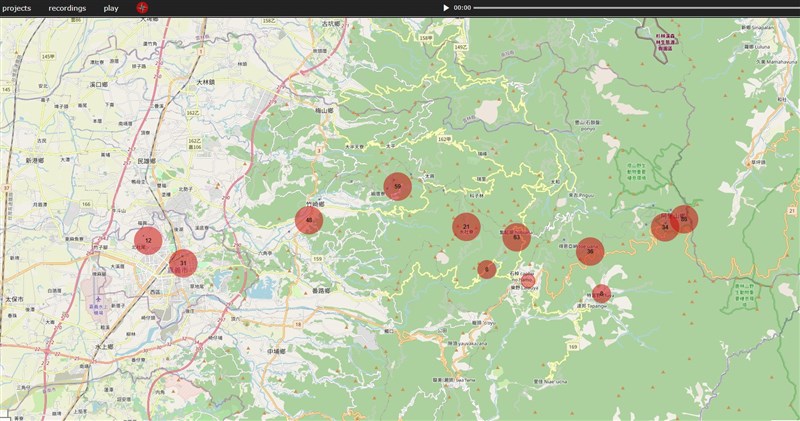Viewport: 800px width, 421px height.
Task: Open the recording cluster labeled 34
Action: [x=665, y=227]
